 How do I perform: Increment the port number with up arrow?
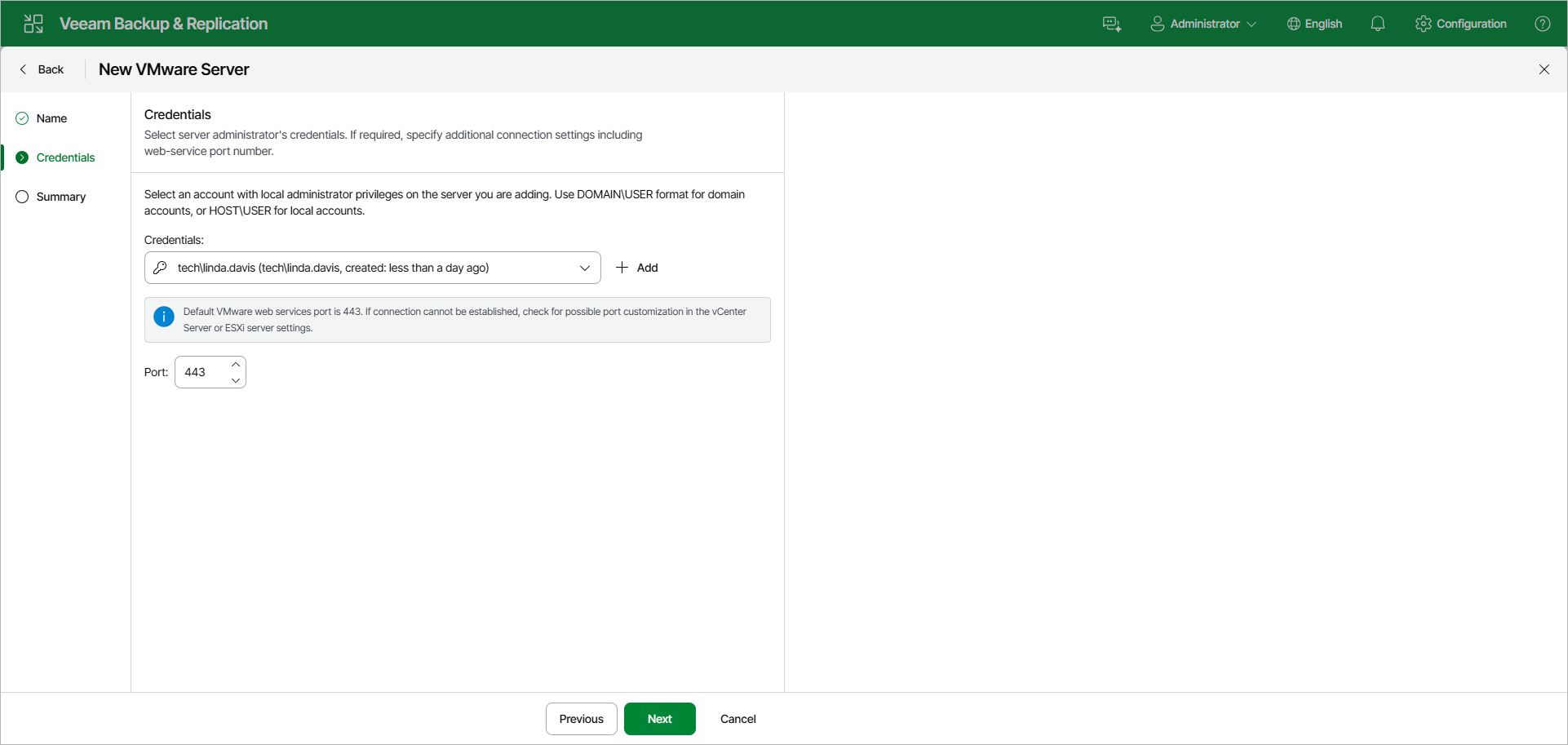pos(236,365)
